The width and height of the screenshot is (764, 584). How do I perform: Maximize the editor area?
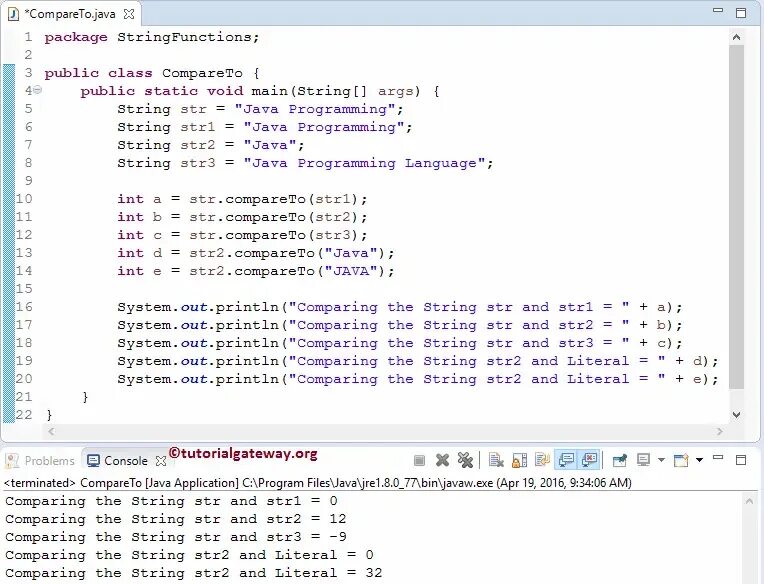(741, 13)
